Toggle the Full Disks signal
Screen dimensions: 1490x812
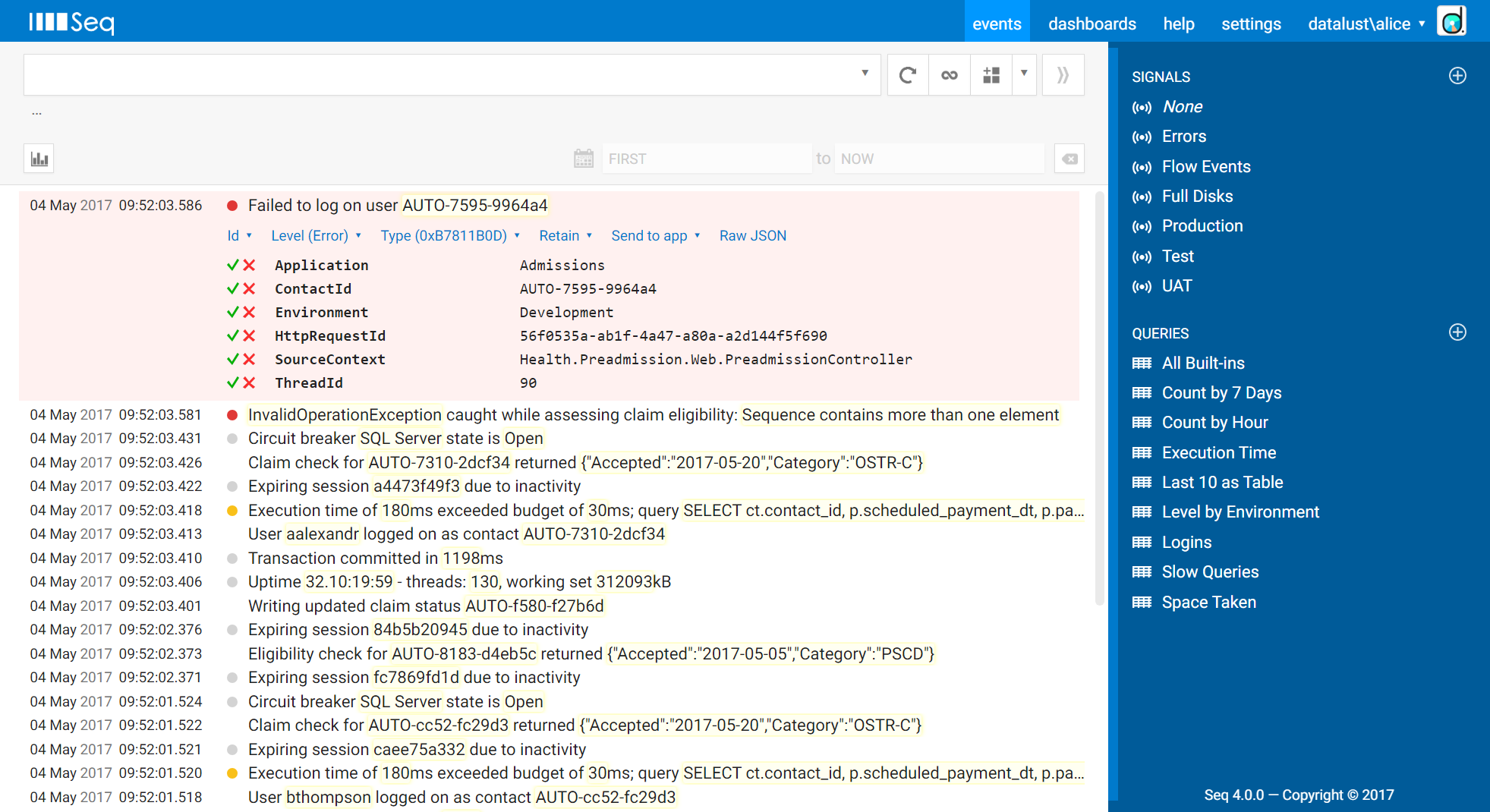[1197, 197]
